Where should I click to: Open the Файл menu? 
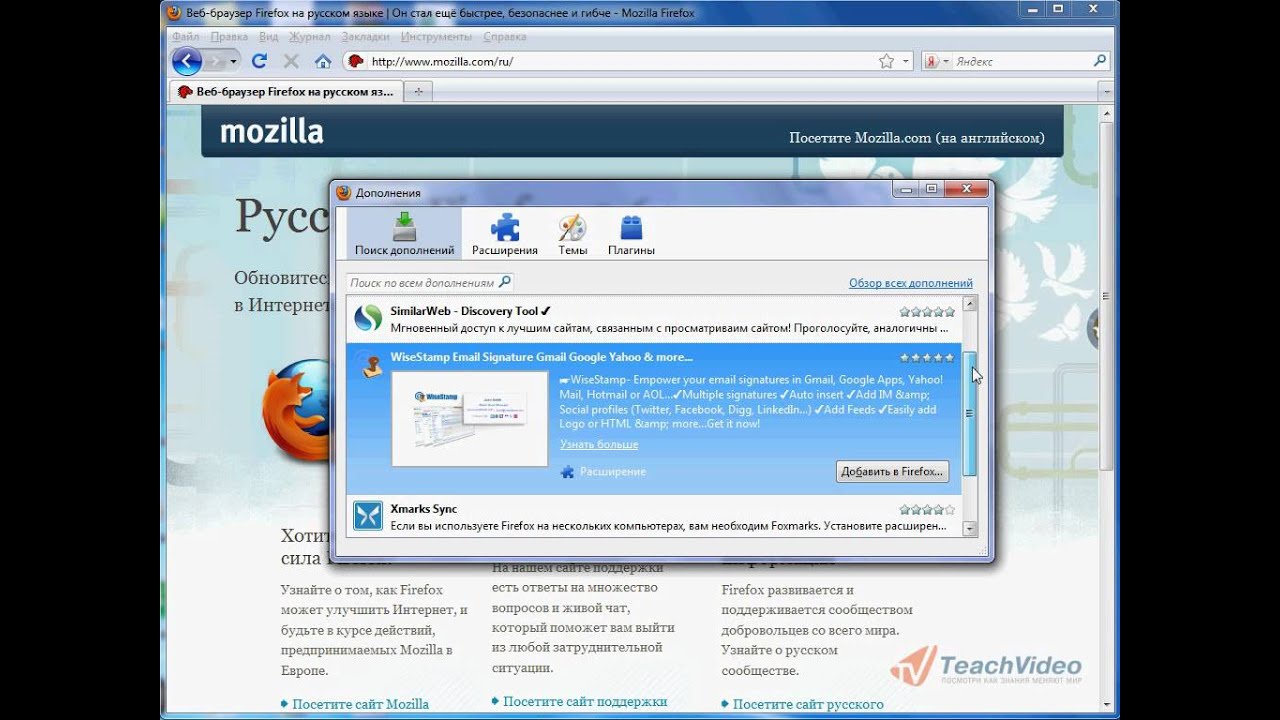coord(185,37)
